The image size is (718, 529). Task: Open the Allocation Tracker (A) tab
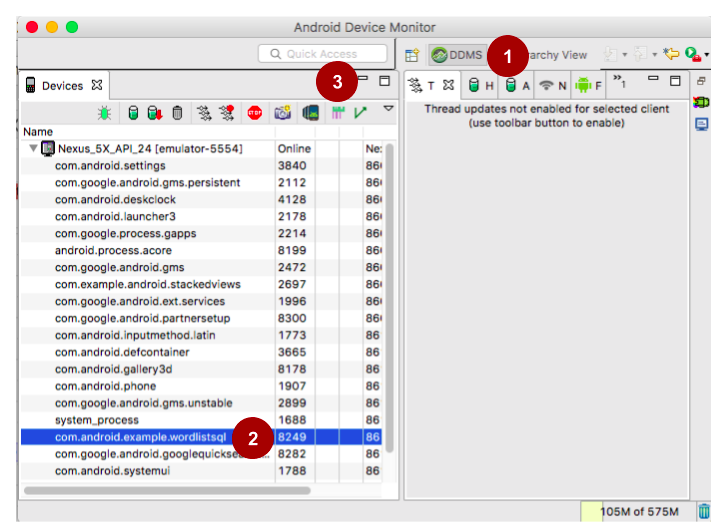pos(517,85)
